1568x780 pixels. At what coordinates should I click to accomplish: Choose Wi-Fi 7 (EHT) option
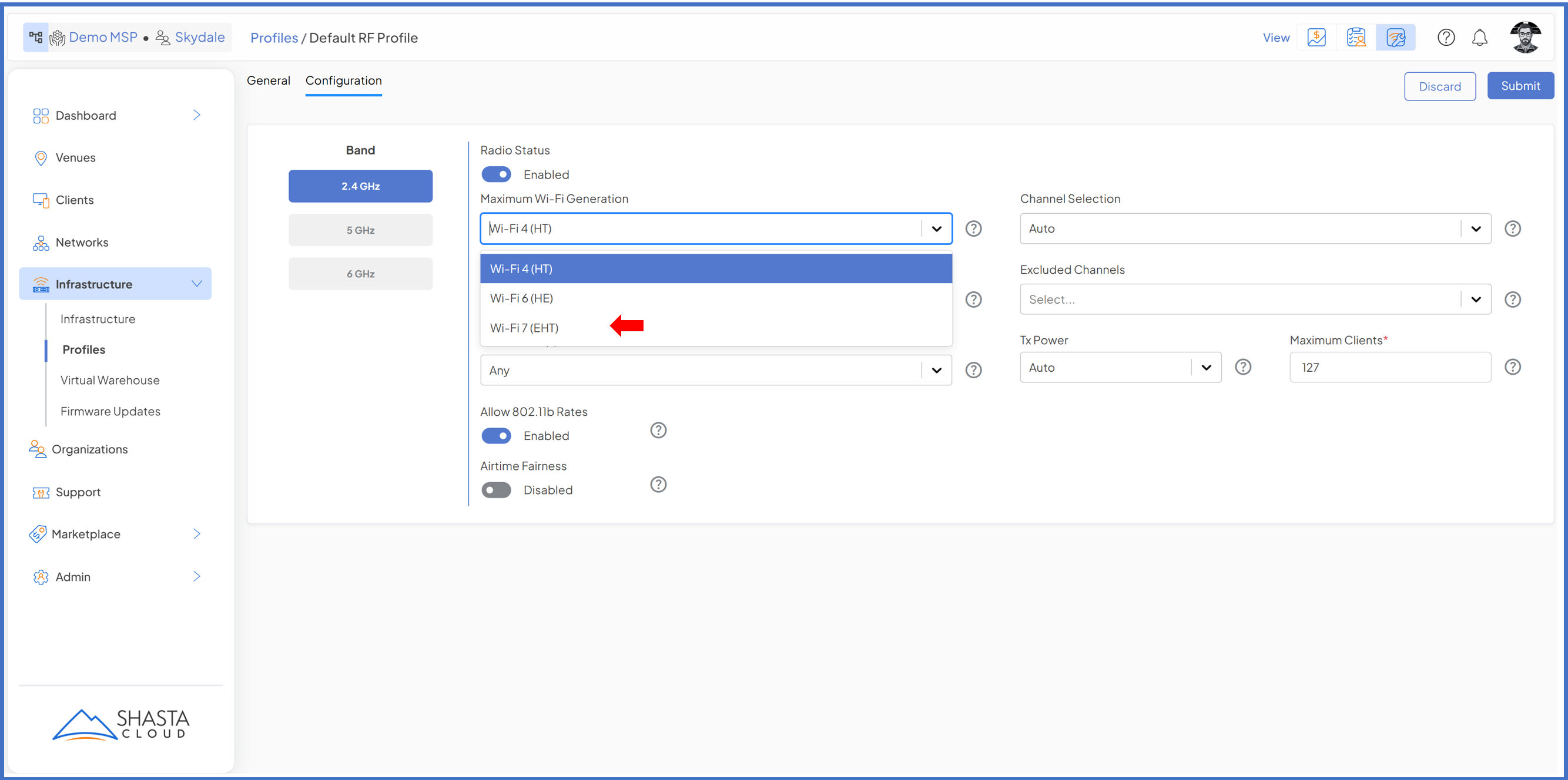tap(524, 328)
